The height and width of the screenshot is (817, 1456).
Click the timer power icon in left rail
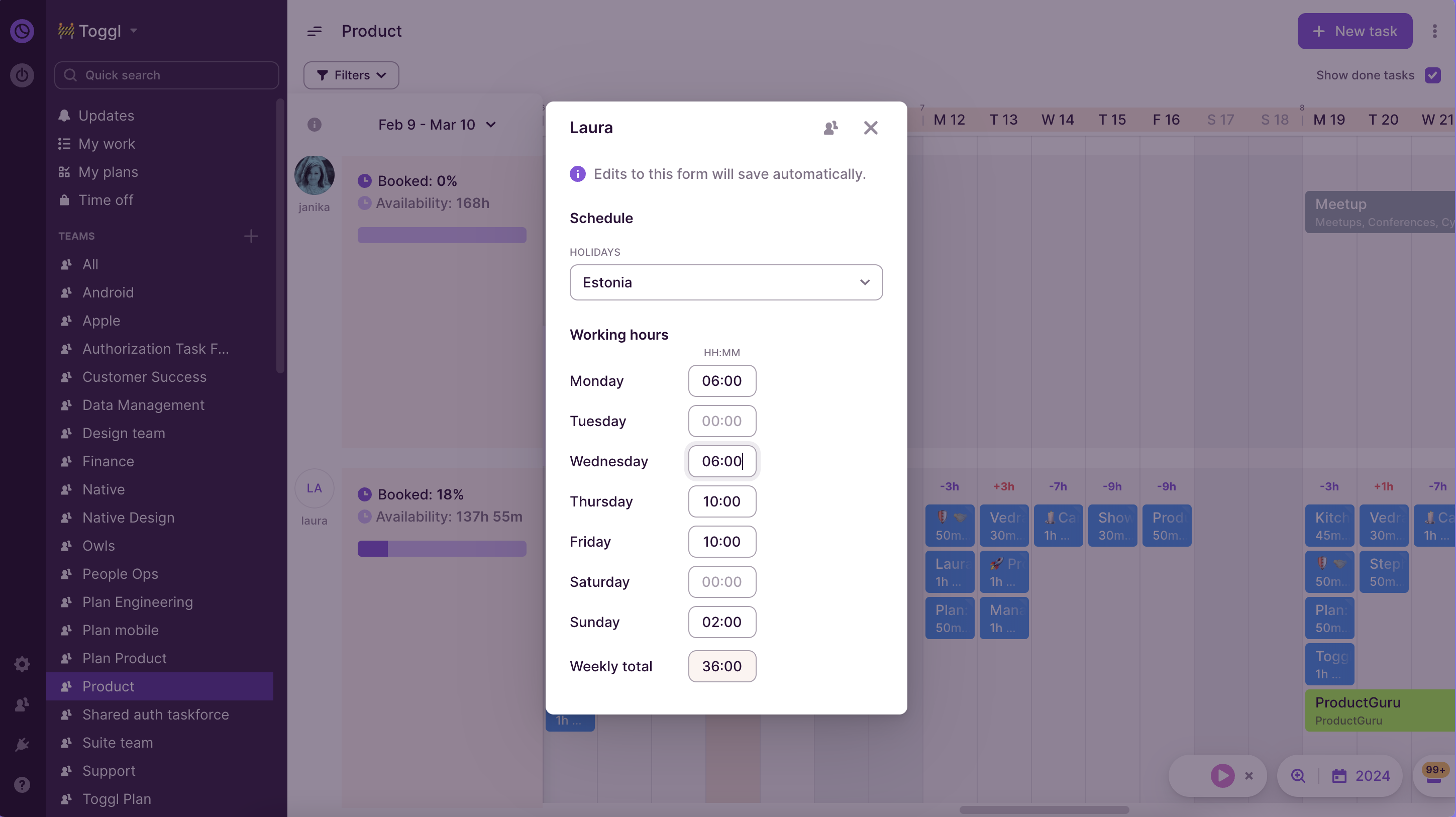click(22, 75)
